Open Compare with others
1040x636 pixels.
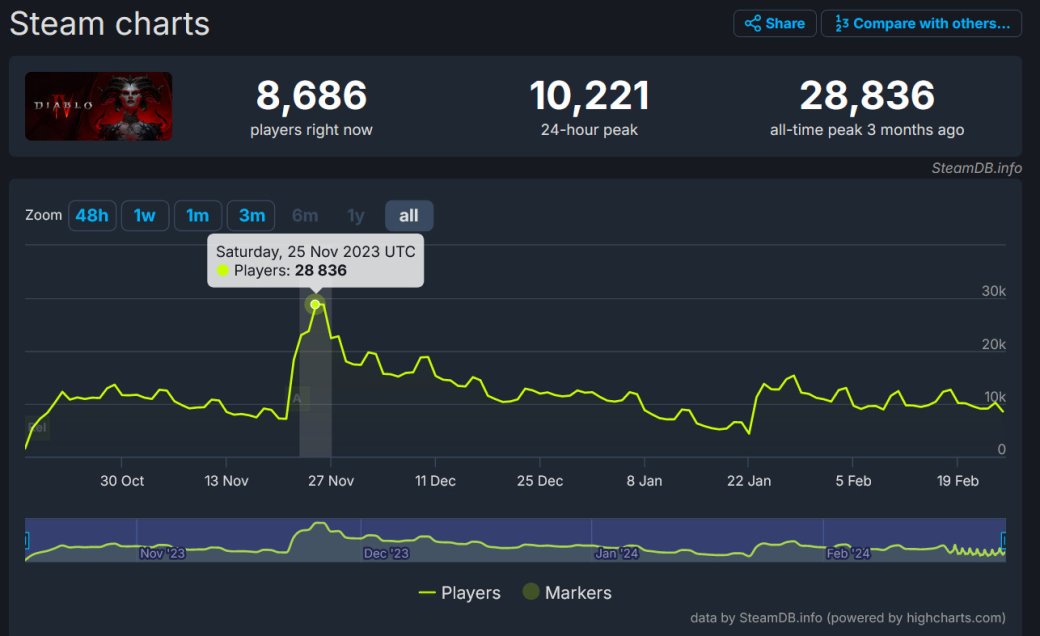(x=921, y=24)
